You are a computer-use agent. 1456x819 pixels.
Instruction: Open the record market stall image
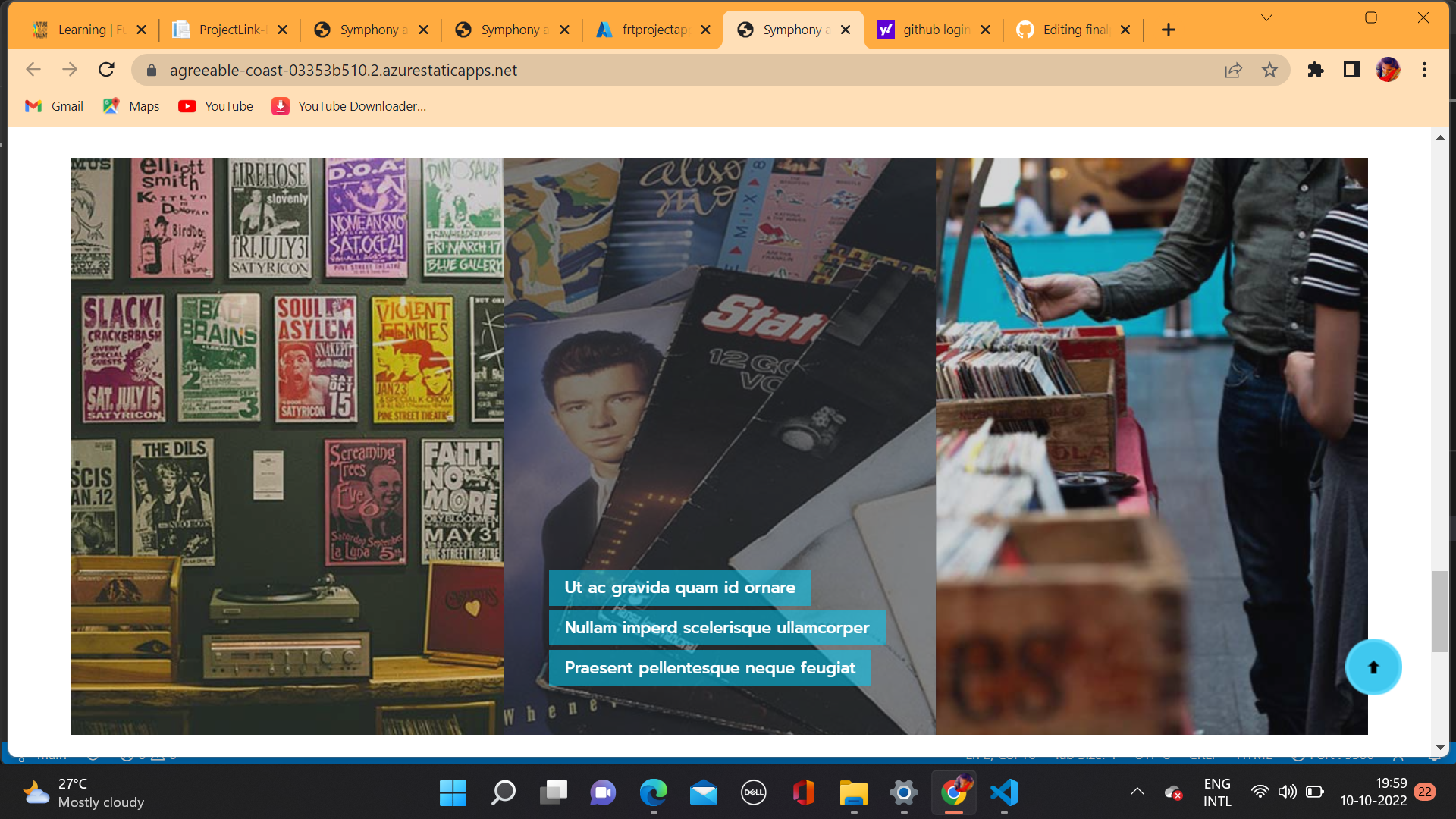pos(1152,446)
